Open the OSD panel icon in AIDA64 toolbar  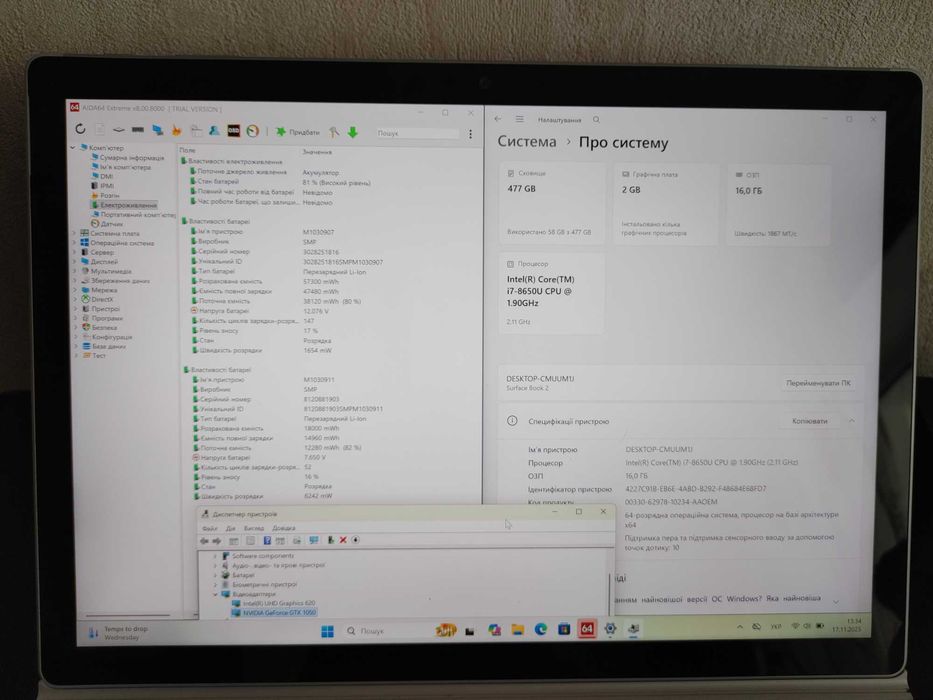pyautogui.click(x=233, y=130)
